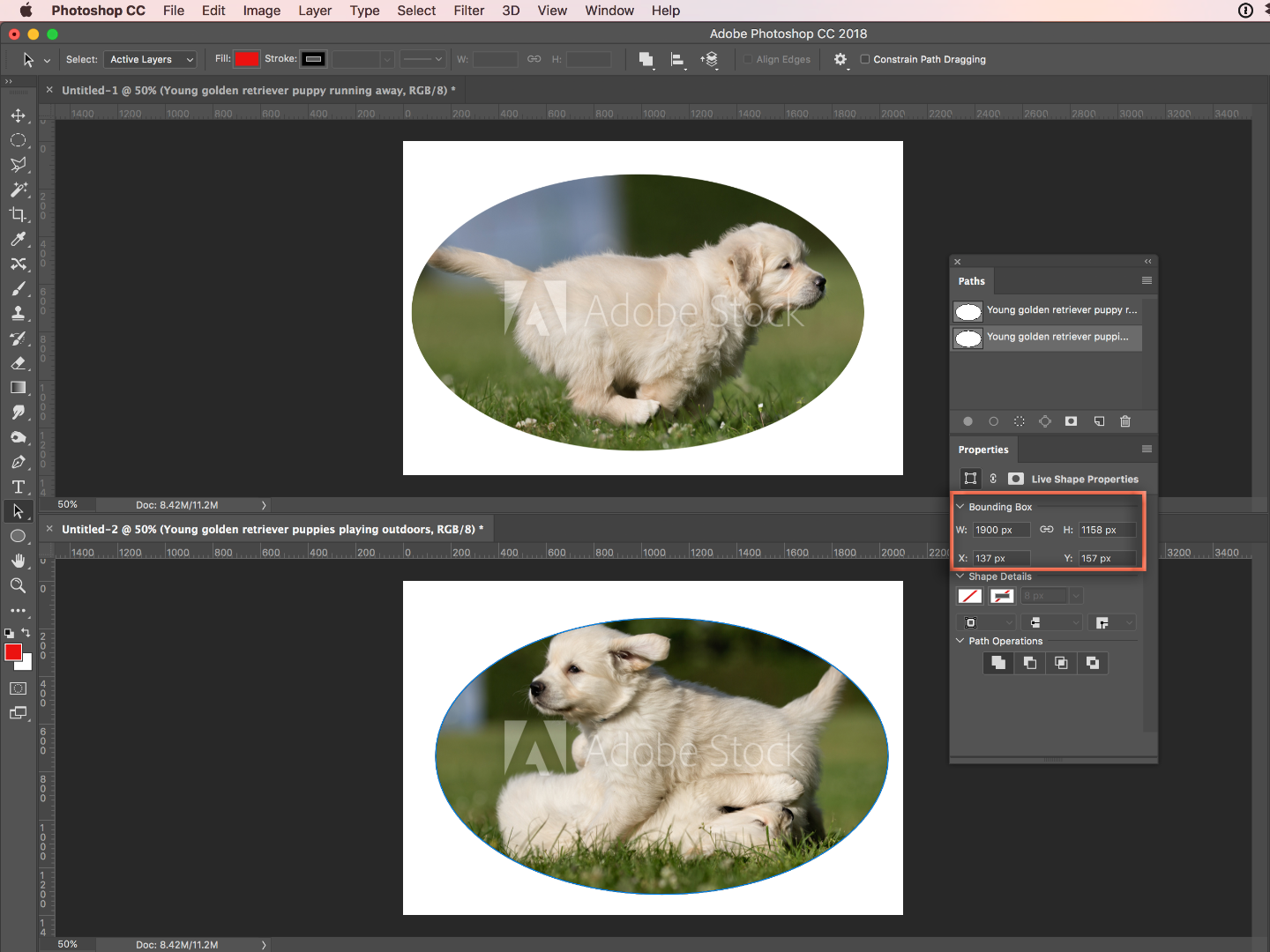Viewport: 1270px width, 952px height.
Task: Open Properties panel options menu
Action: 1147,449
